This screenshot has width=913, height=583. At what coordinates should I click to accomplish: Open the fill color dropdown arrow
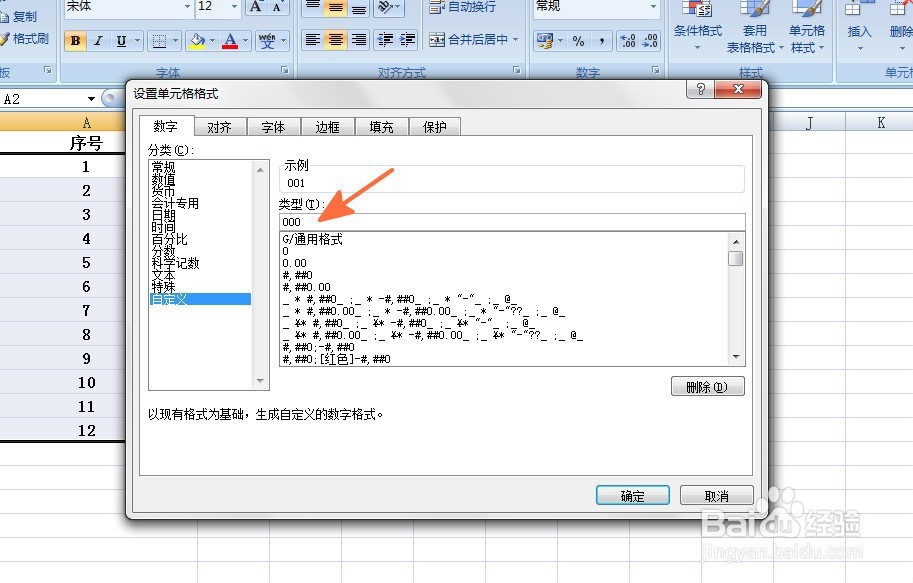pyautogui.click(x=213, y=41)
